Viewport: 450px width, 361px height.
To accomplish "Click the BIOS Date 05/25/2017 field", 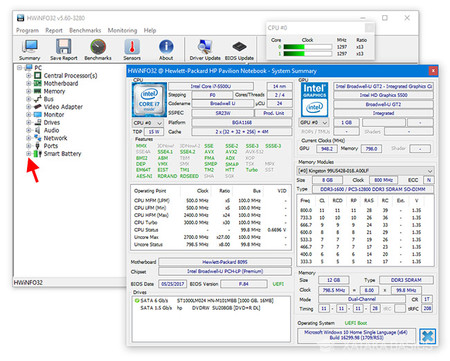I will click(173, 284).
